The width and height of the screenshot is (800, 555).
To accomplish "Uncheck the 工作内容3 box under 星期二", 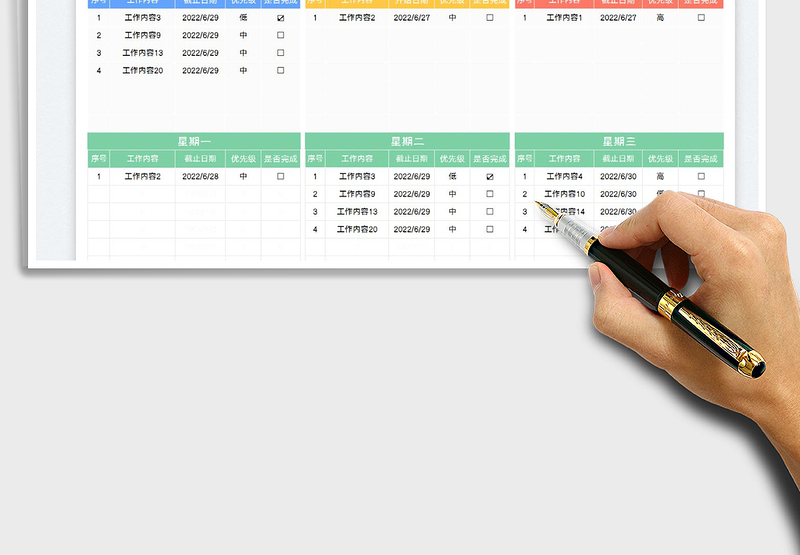I will coord(489,177).
